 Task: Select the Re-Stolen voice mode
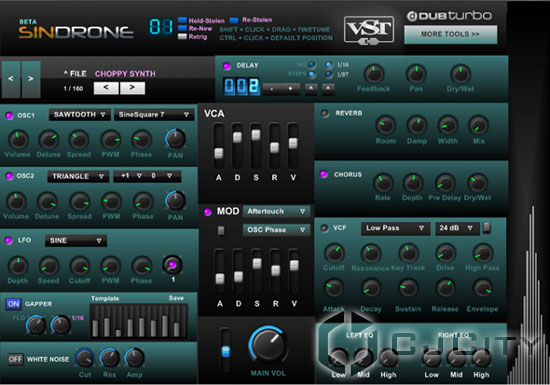click(x=234, y=20)
